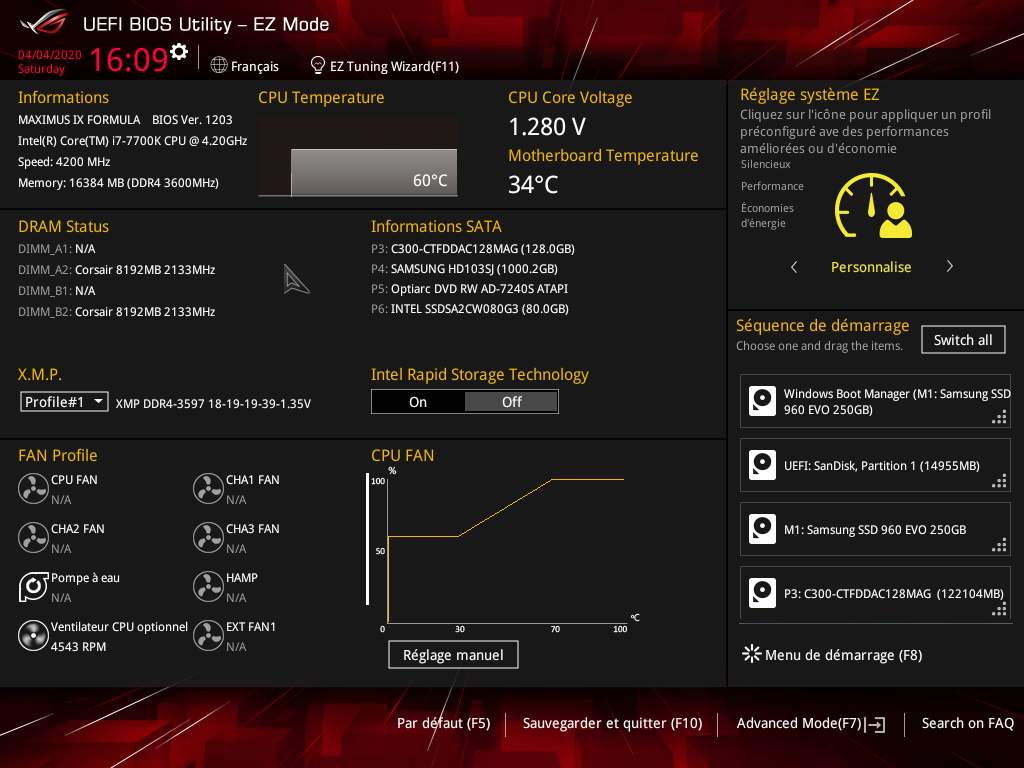Click the CHA3 FAN fan icon

(x=208, y=537)
